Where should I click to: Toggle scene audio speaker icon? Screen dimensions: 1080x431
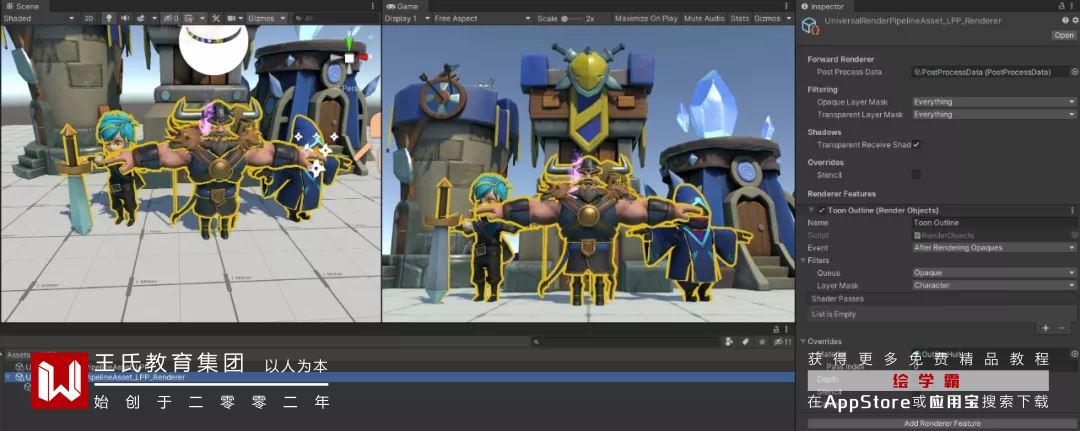point(125,19)
